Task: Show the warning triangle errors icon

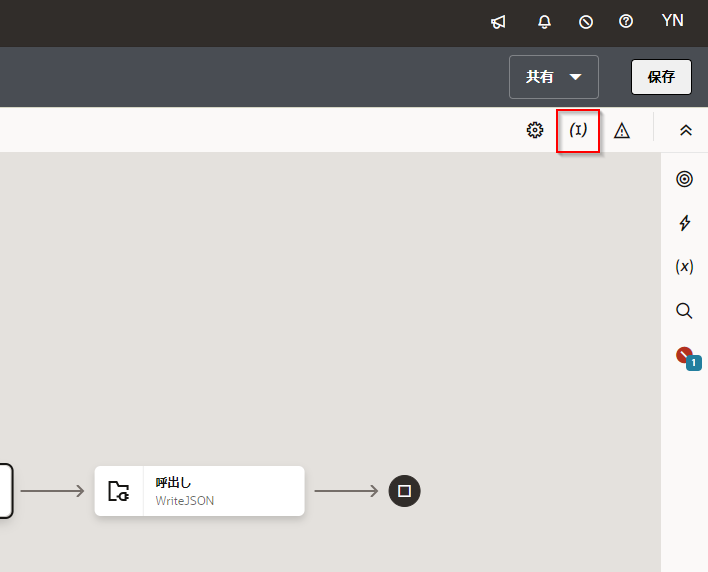Action: (x=622, y=130)
